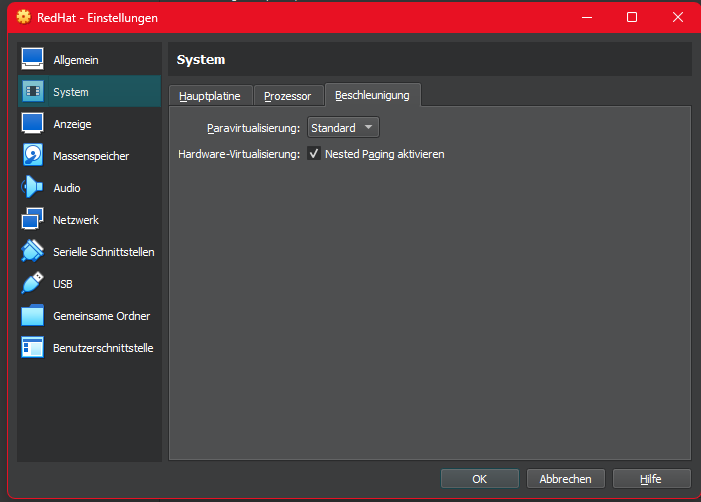The width and height of the screenshot is (701, 502).
Task: Click the Gemeinsame Ordner folder icon
Action: (33, 316)
